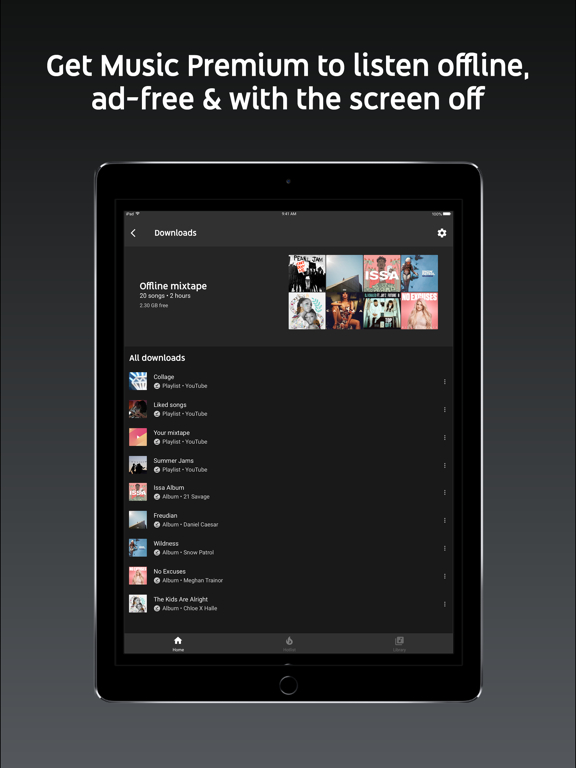This screenshot has width=576, height=768.
Task: Select the 'Wildness' title text
Action: tap(166, 544)
